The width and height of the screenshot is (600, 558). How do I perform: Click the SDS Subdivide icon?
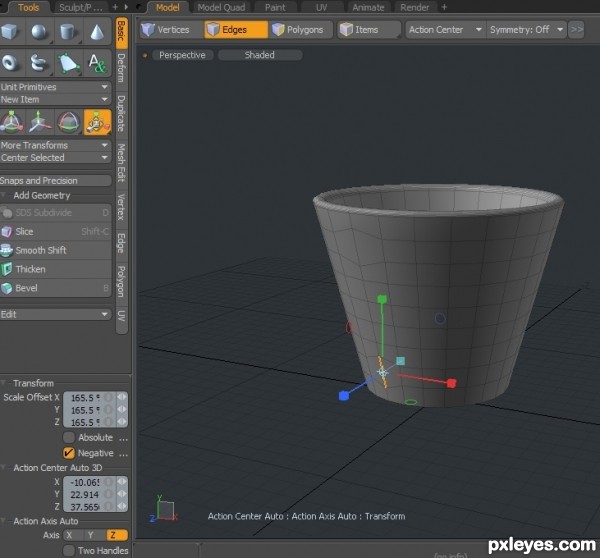[x=7, y=213]
